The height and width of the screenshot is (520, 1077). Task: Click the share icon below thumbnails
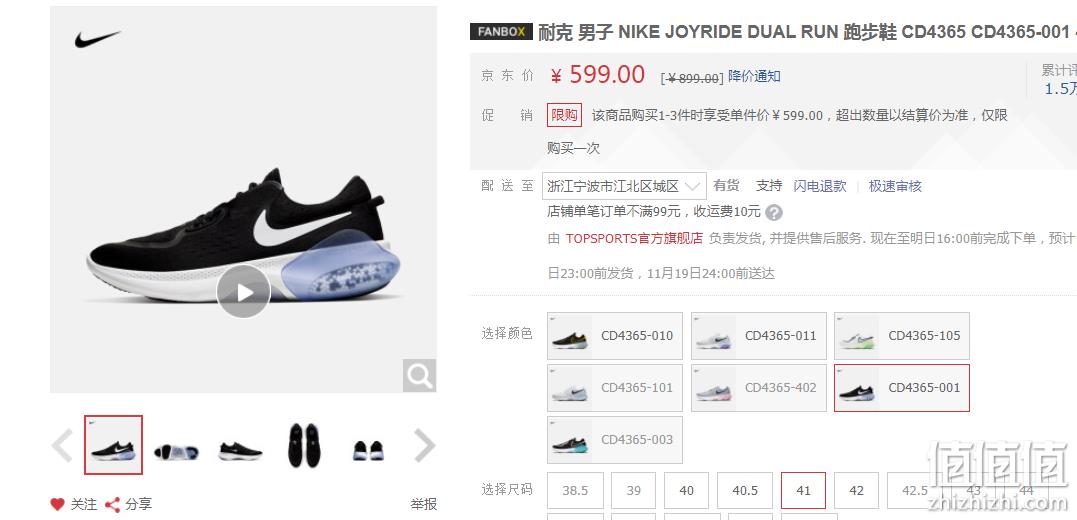click(x=112, y=504)
